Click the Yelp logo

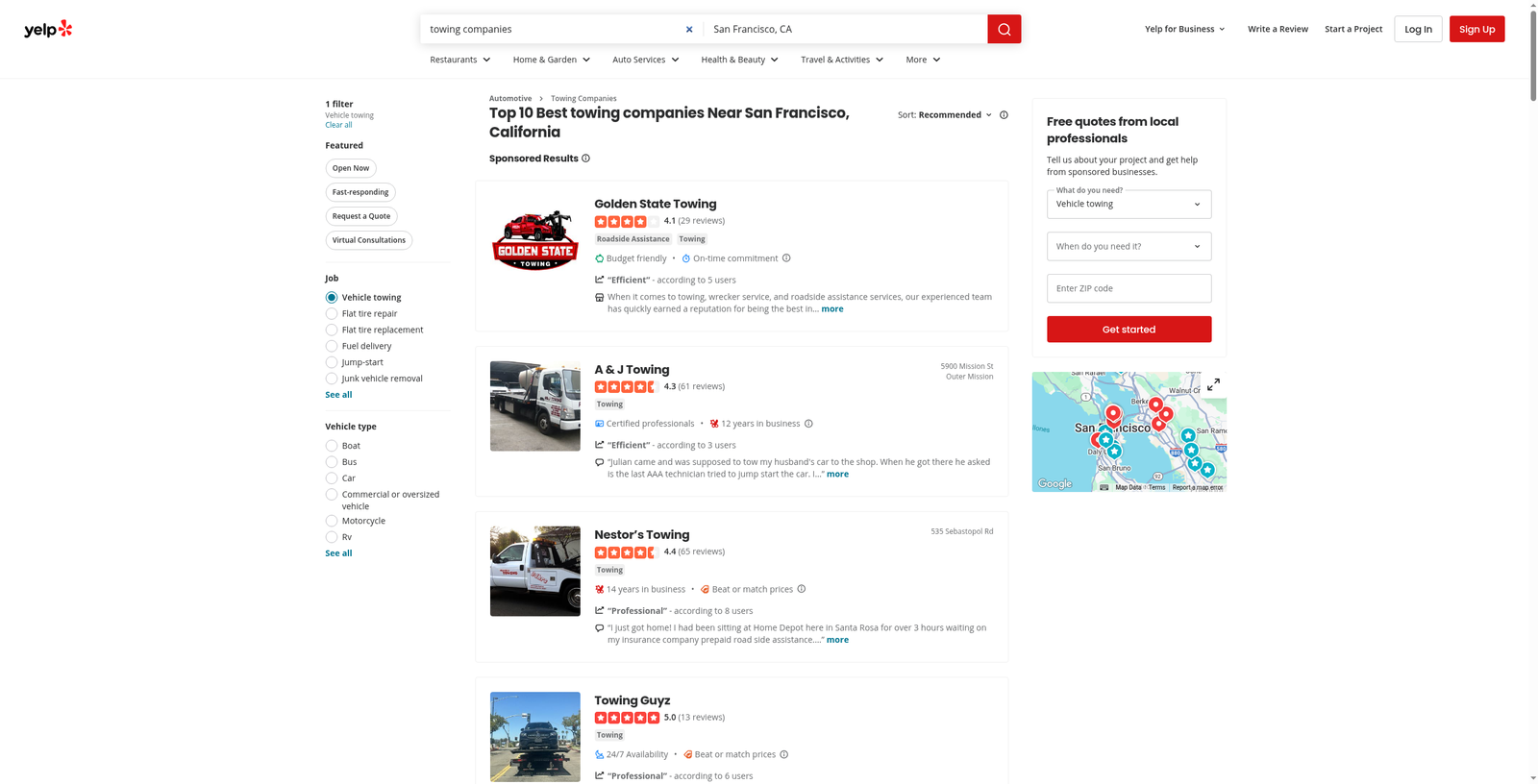pyautogui.click(x=48, y=29)
